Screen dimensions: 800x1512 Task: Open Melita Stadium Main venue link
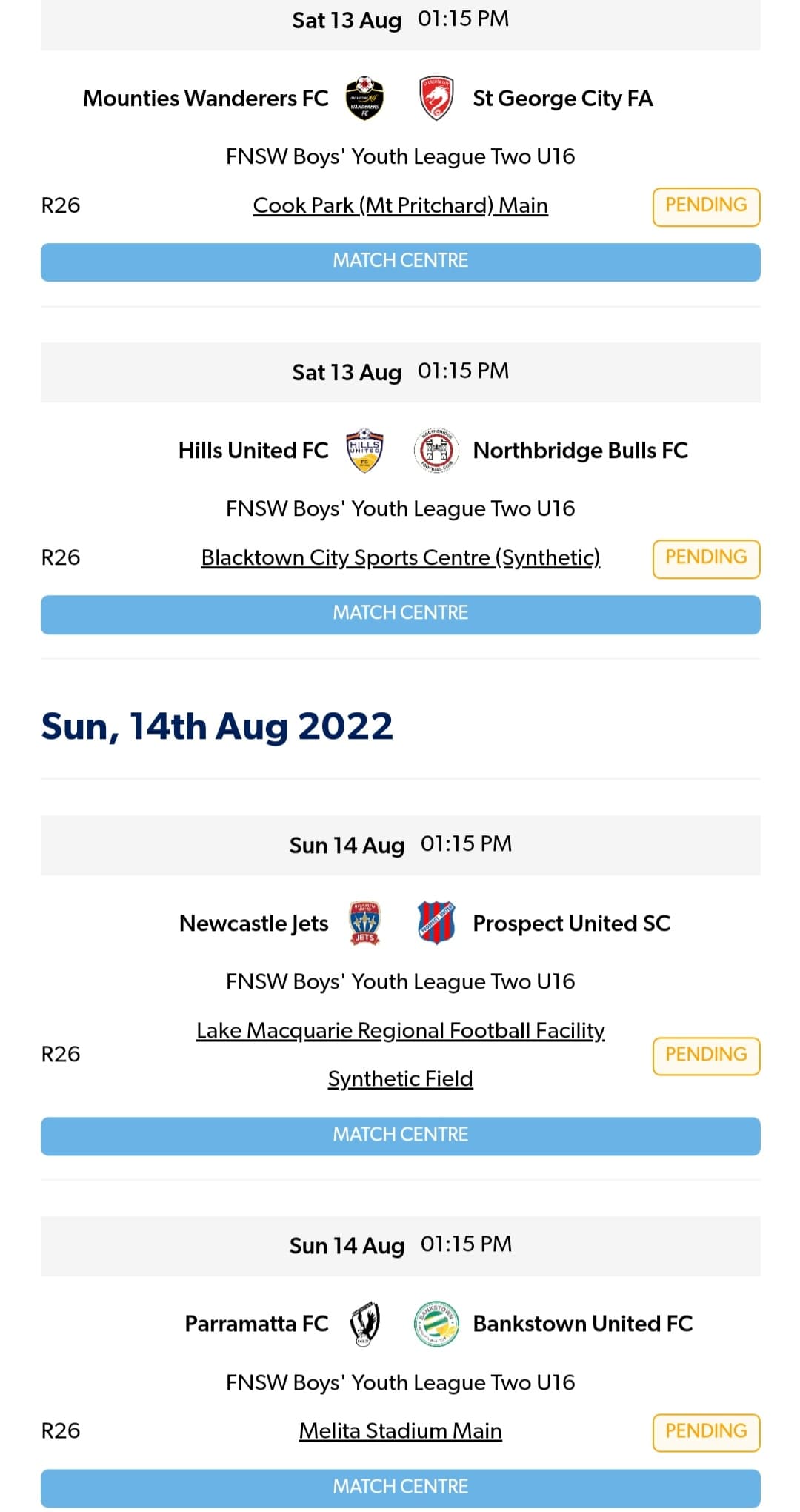400,1430
